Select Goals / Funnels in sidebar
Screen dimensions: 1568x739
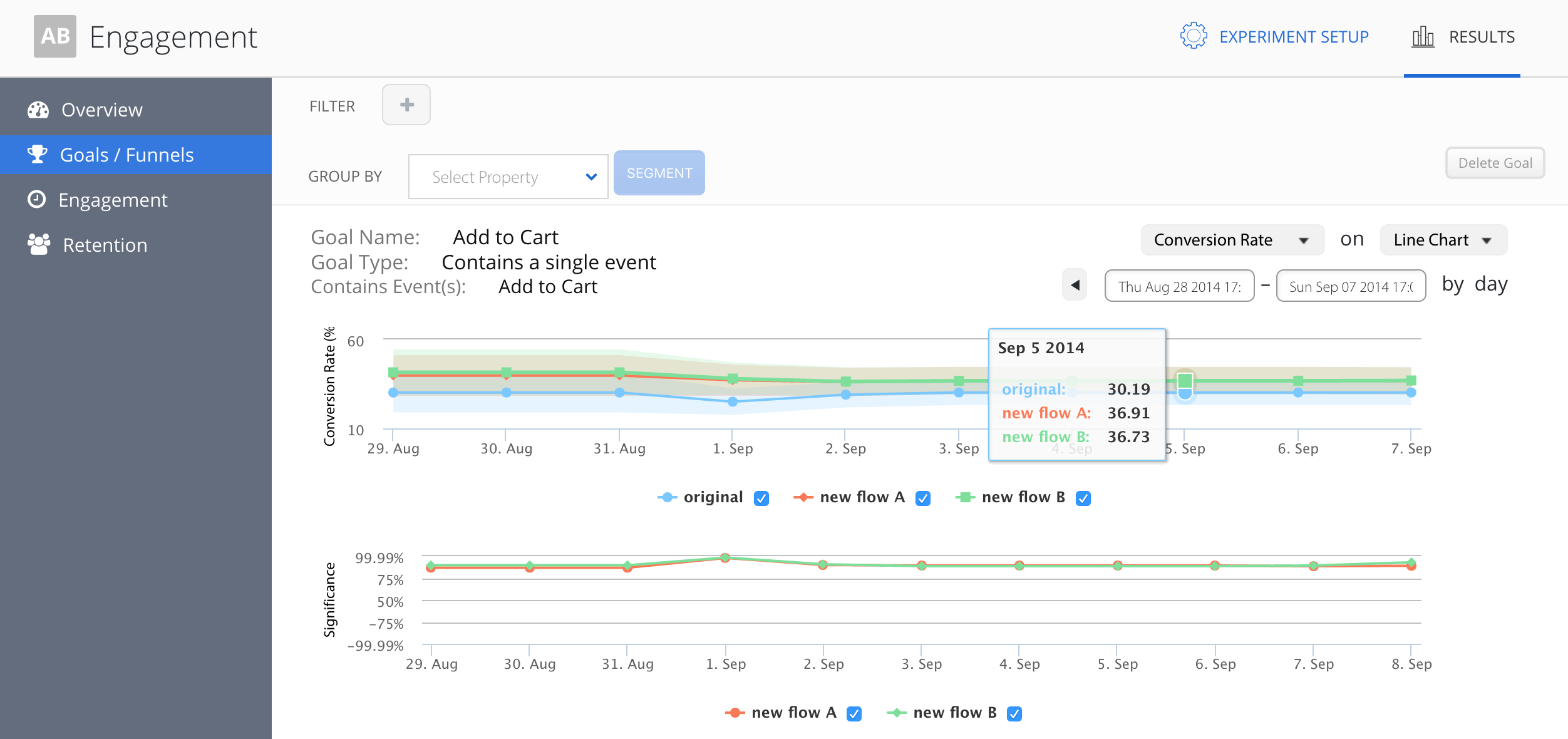pyautogui.click(x=136, y=155)
